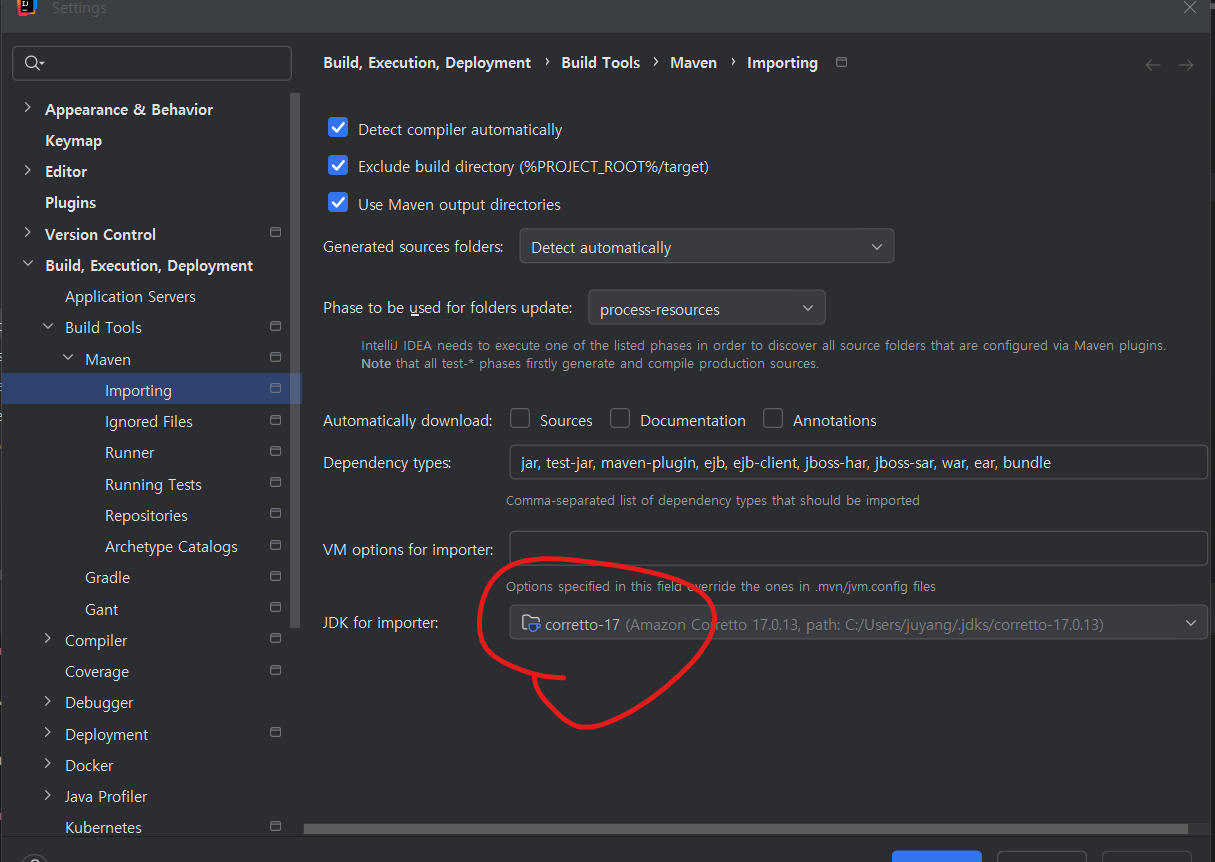This screenshot has height=862, width=1215.
Task: Click the project-level icon beside Importing row
Action: (275, 388)
